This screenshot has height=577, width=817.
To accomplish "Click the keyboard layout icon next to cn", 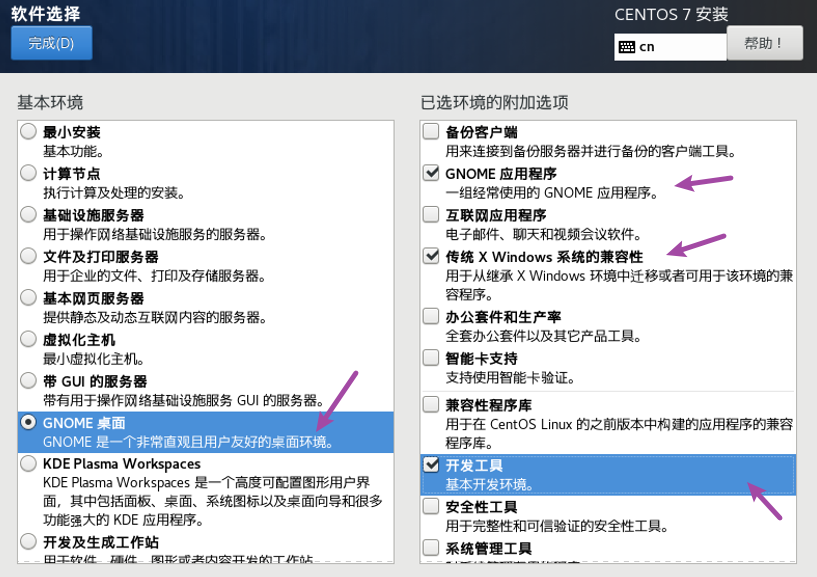I will (x=627, y=47).
